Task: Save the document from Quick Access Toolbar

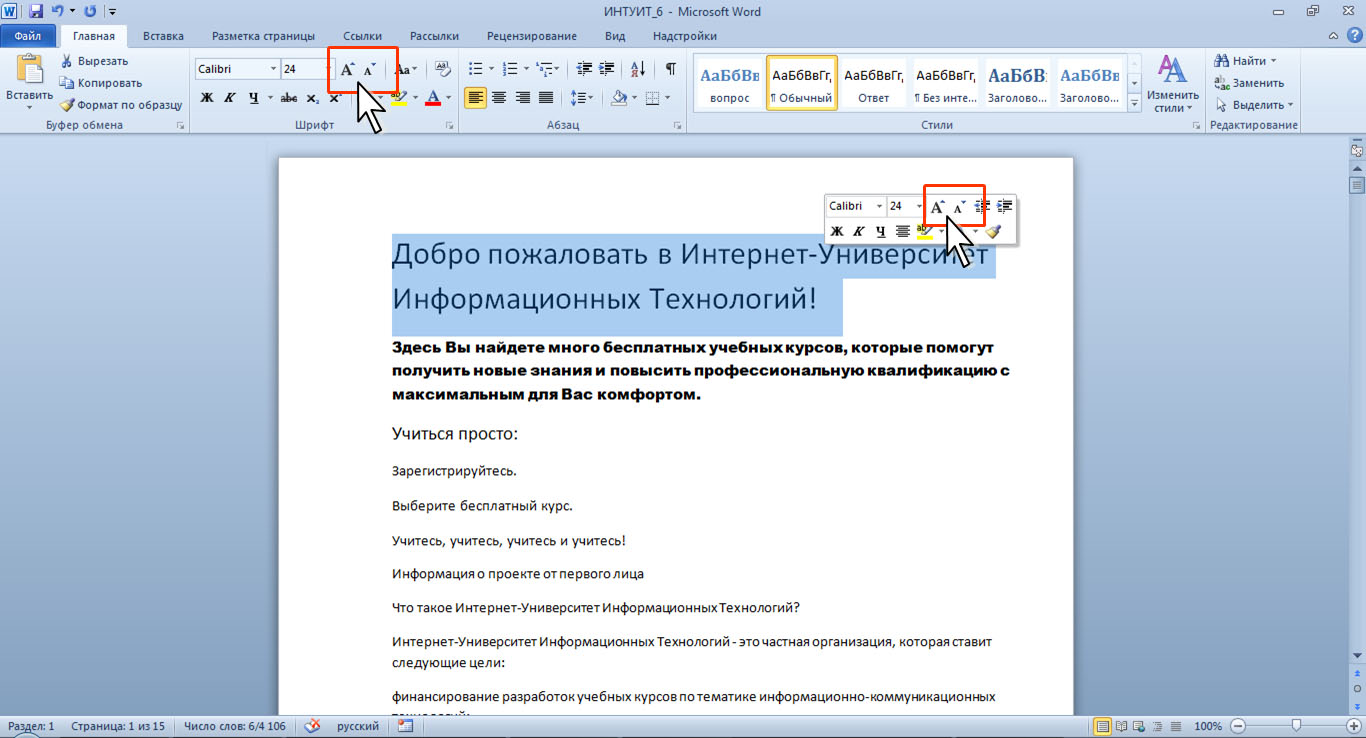Action: [36, 12]
